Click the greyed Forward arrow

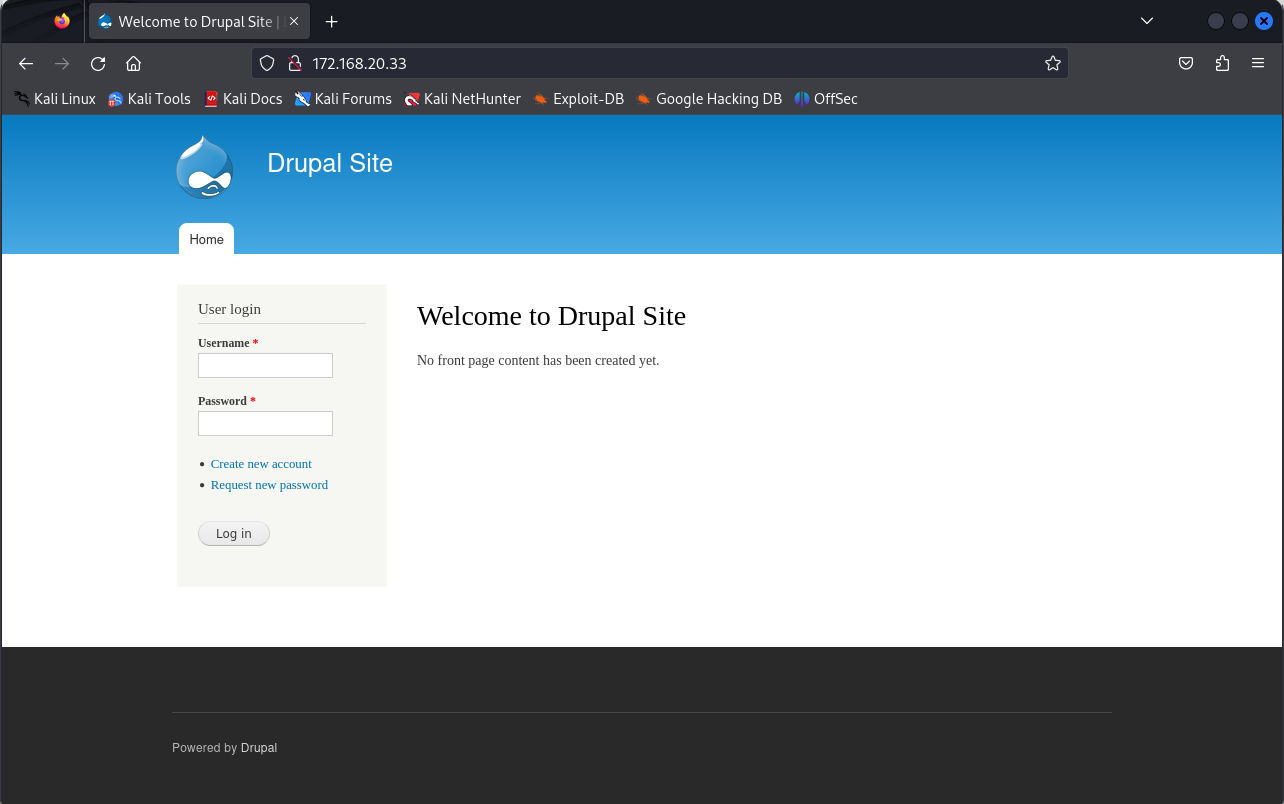(62, 63)
